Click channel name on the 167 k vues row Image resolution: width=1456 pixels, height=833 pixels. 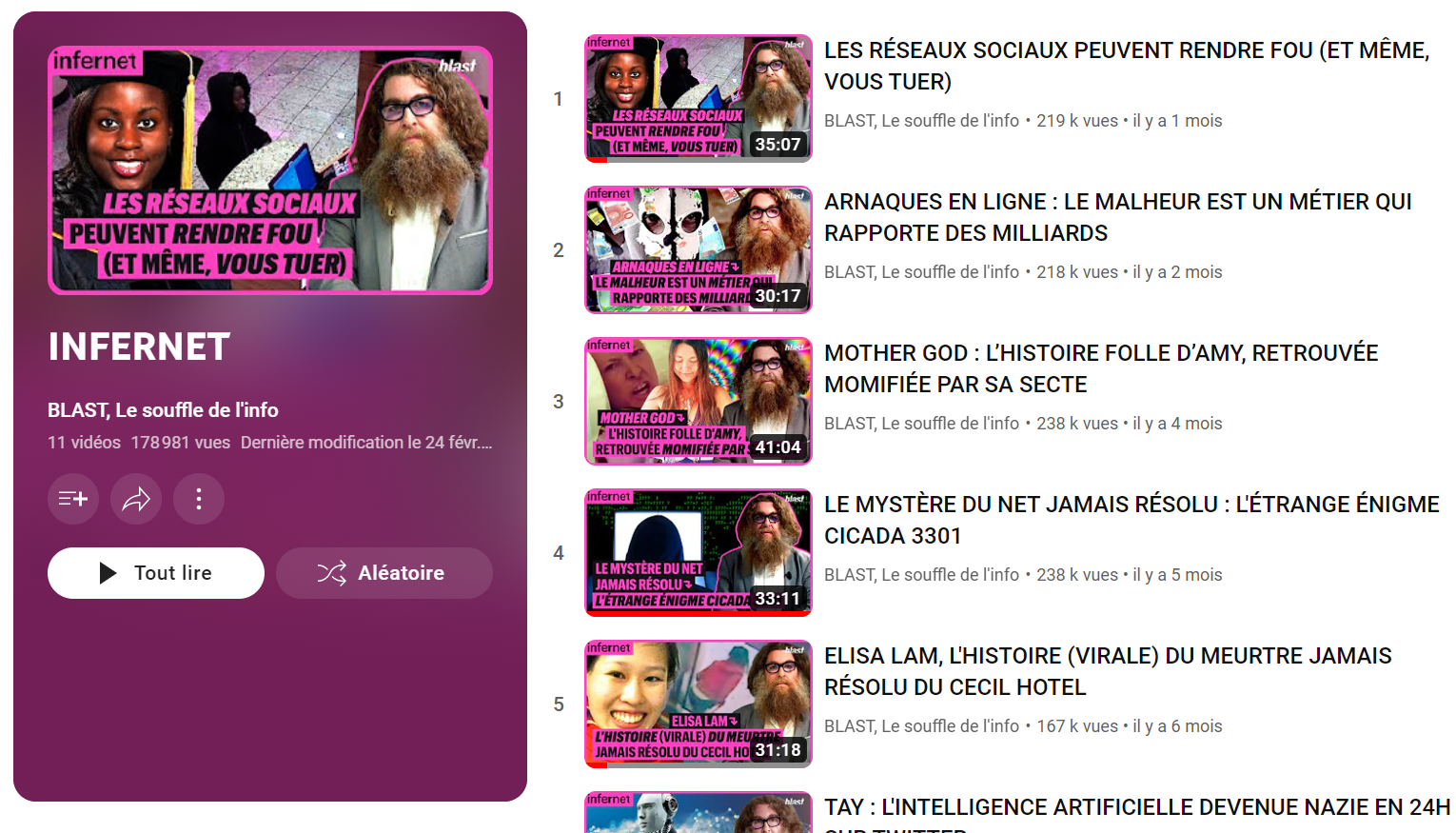921,726
